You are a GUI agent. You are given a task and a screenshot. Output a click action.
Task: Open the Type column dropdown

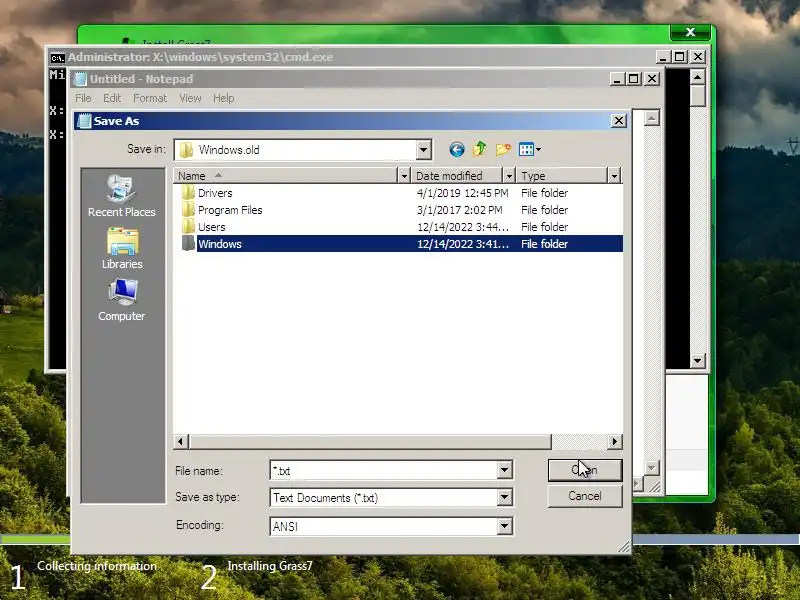pyautogui.click(x=614, y=176)
